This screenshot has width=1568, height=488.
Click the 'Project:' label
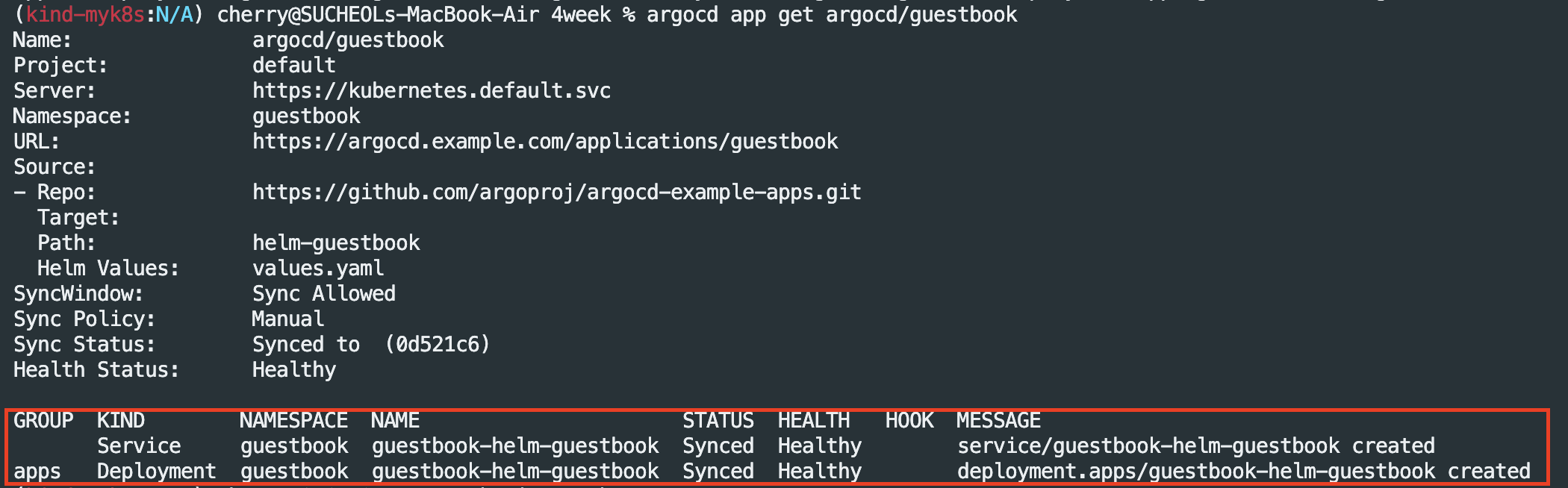[60, 66]
